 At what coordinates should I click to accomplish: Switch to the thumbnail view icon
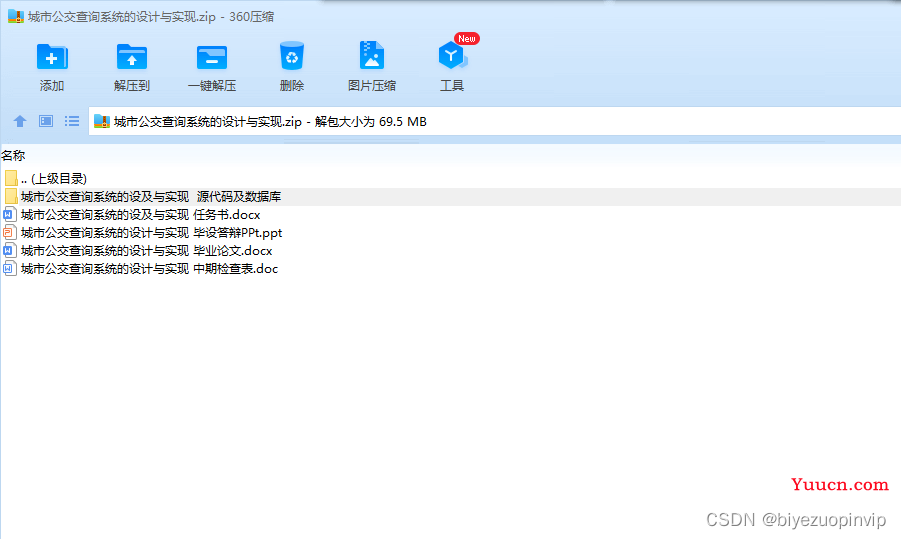(46, 121)
